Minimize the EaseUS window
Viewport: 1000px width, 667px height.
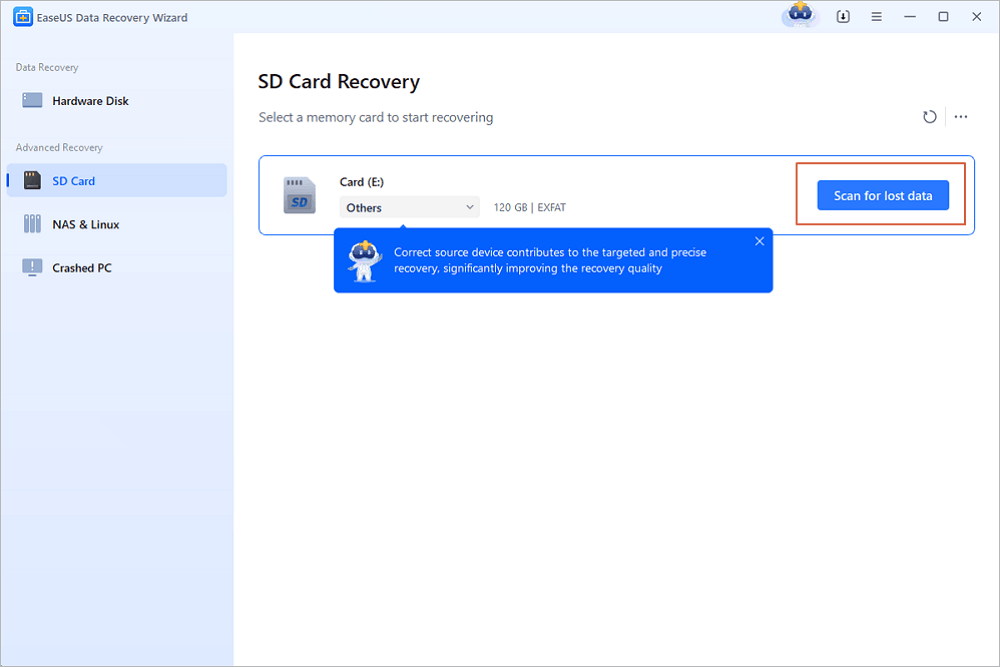[x=910, y=17]
